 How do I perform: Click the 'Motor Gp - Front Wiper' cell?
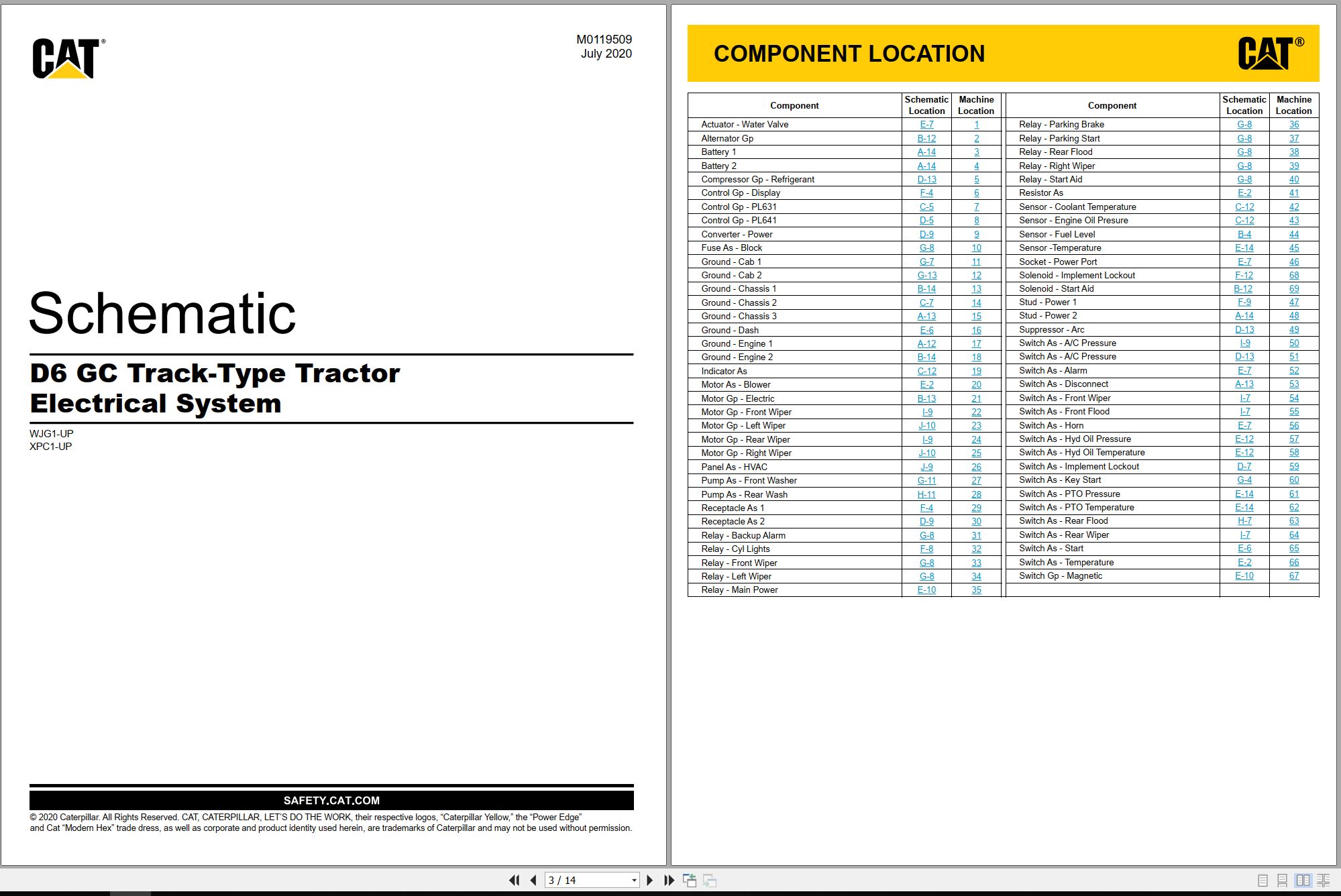pos(795,412)
